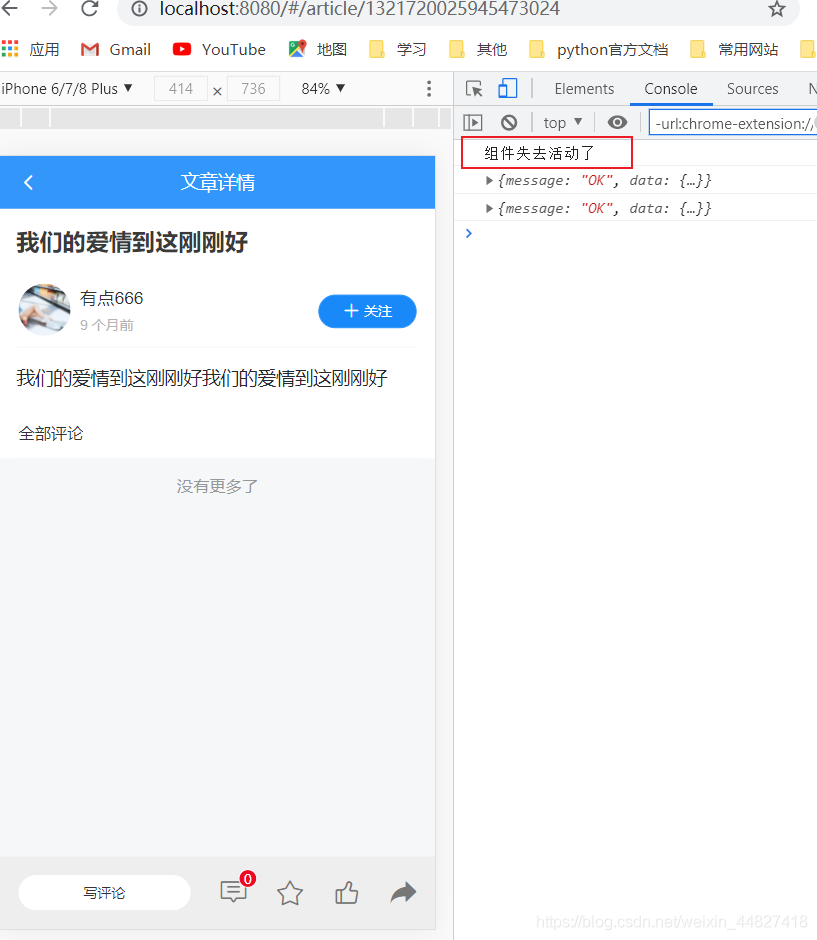Screen dimensions: 817x940
Task: Click the site info icon in address bar
Action: (x=139, y=9)
